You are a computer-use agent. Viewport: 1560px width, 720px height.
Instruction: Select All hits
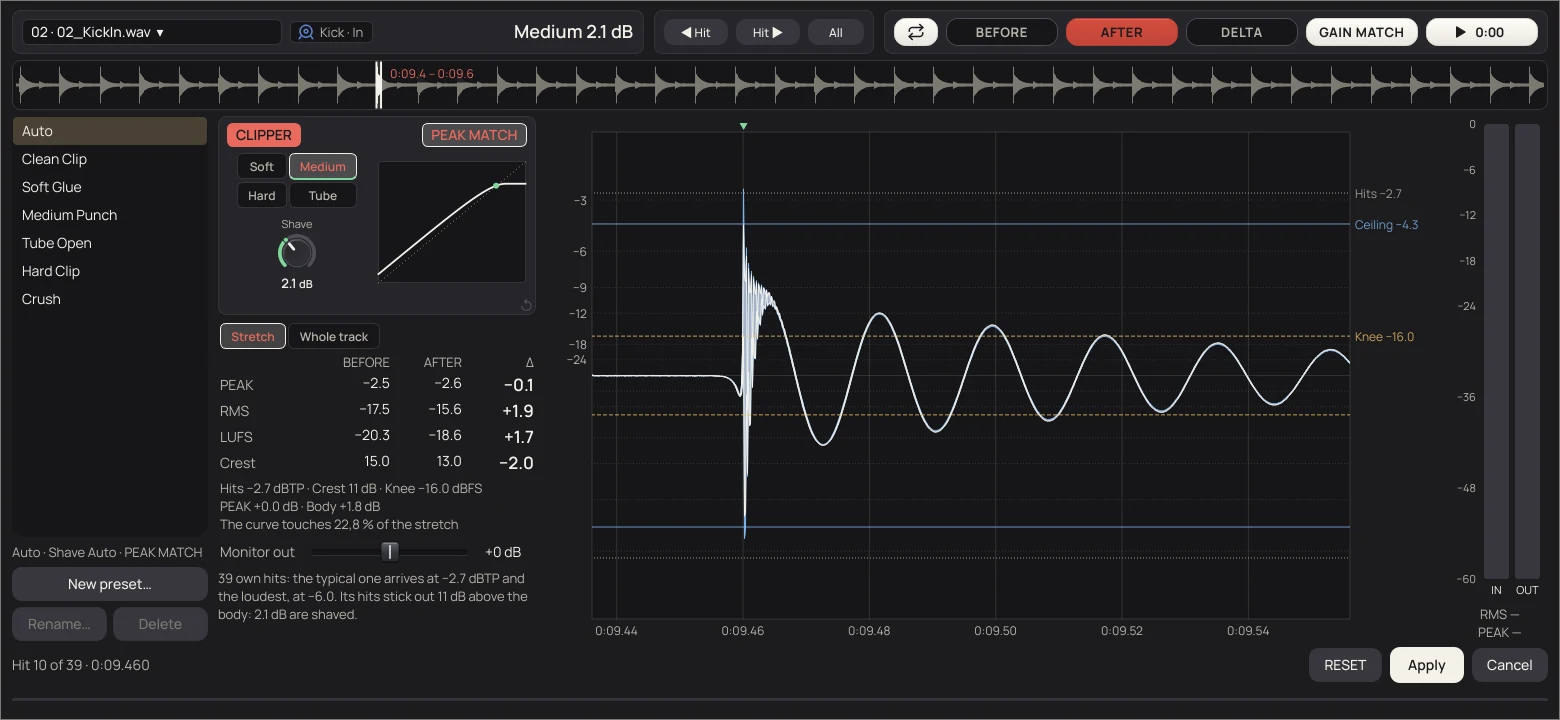click(835, 32)
